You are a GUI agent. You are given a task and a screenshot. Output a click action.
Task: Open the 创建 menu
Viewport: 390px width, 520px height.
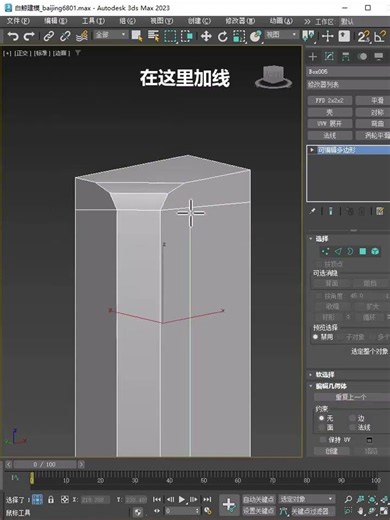click(x=199, y=21)
